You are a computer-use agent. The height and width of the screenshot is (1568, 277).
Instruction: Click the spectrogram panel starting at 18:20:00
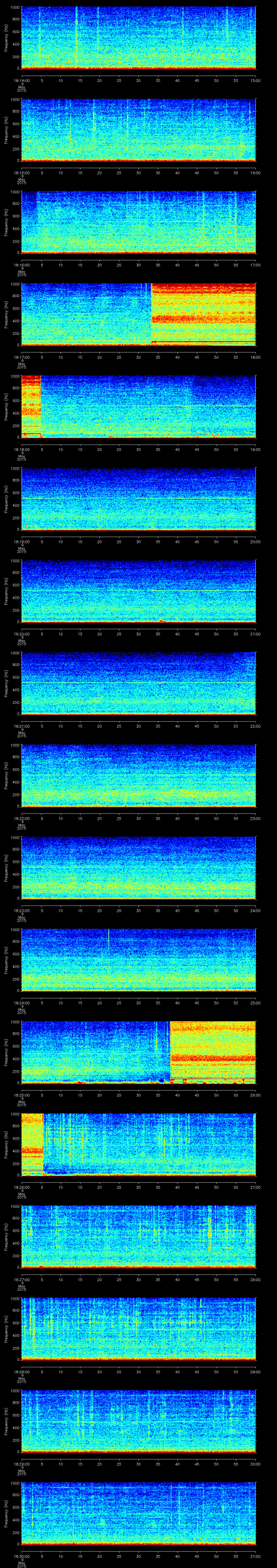pos(139,591)
